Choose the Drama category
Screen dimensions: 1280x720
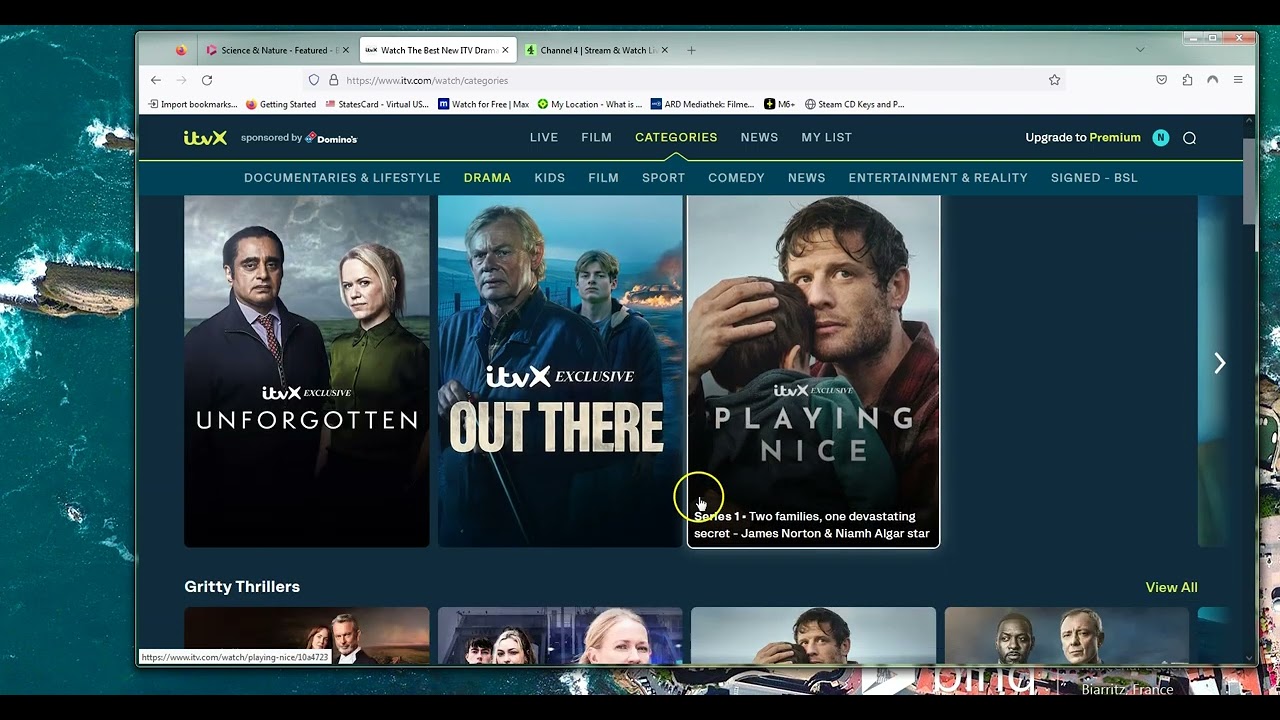[488, 178]
